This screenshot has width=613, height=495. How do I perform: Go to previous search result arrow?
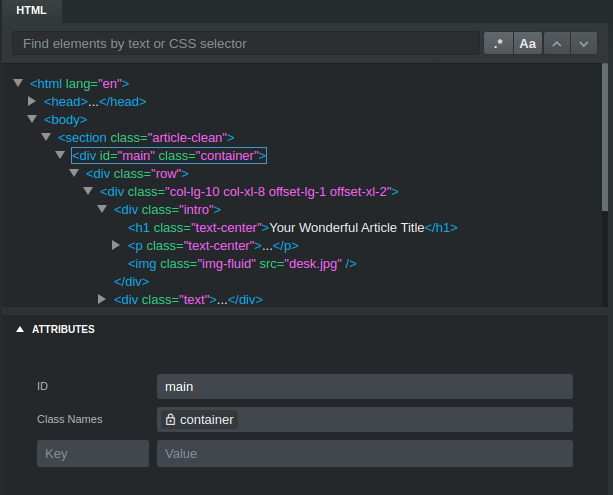[x=556, y=44]
